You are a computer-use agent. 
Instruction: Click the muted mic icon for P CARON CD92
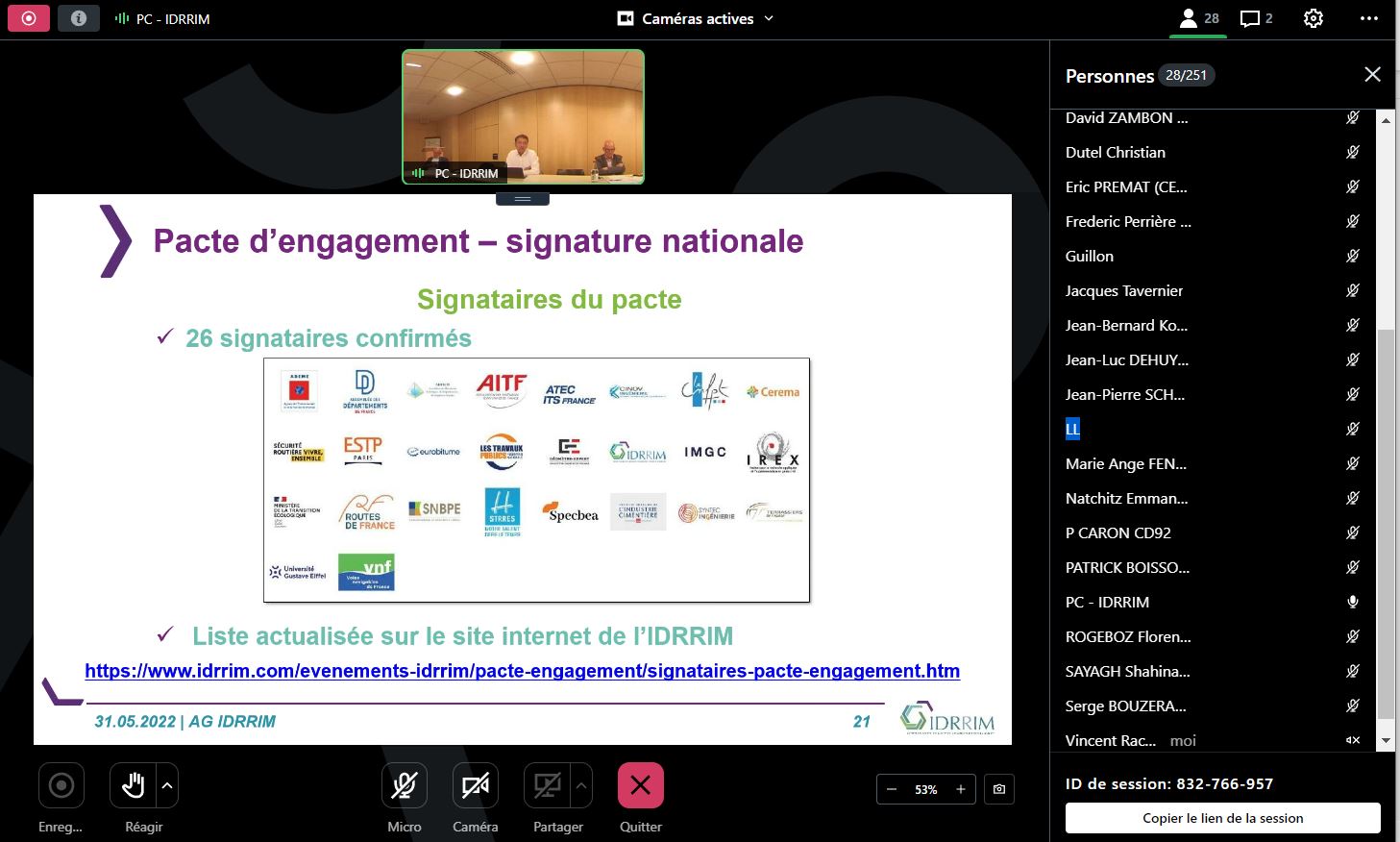click(x=1353, y=532)
